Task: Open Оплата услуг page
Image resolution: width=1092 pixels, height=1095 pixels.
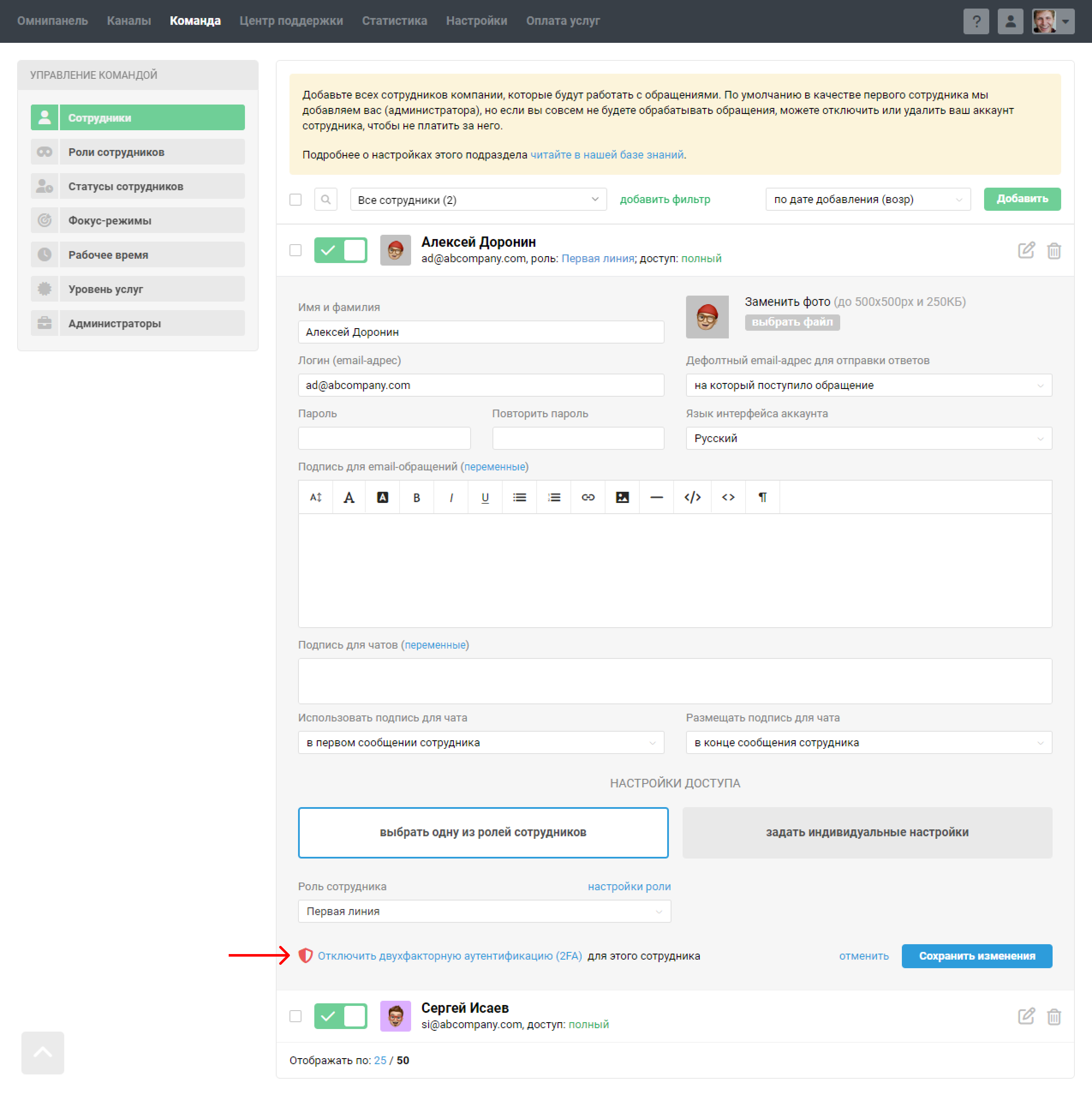Action: (563, 21)
